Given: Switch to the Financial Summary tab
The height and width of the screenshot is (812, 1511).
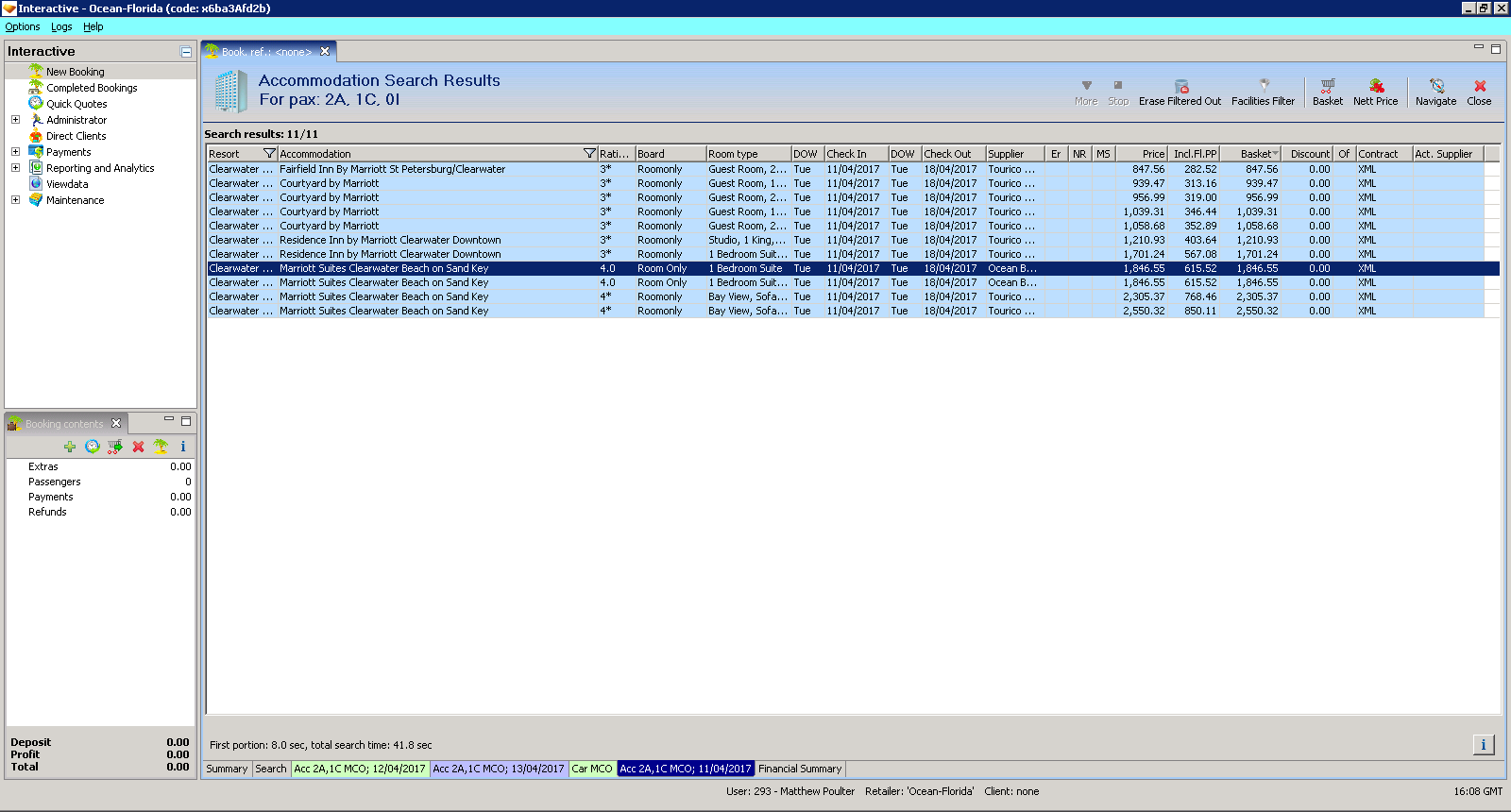Looking at the screenshot, I should click(800, 769).
